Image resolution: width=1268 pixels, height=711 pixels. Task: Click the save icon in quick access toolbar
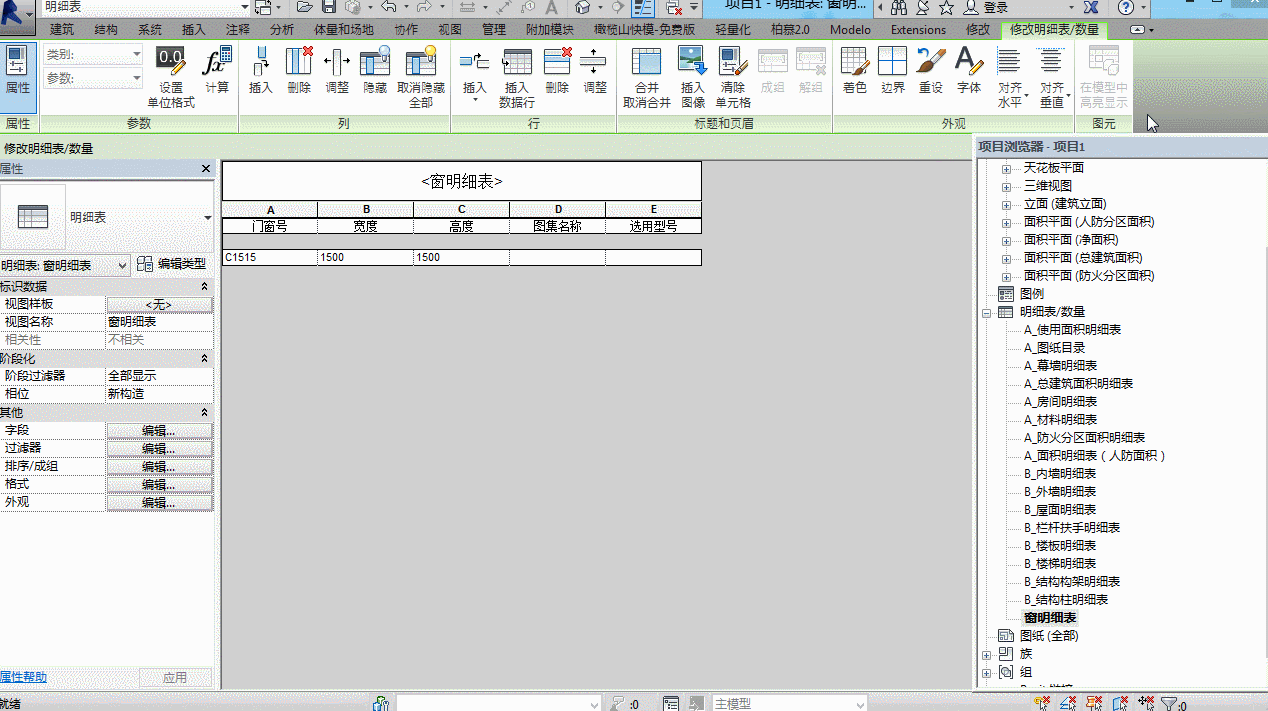(x=329, y=7)
